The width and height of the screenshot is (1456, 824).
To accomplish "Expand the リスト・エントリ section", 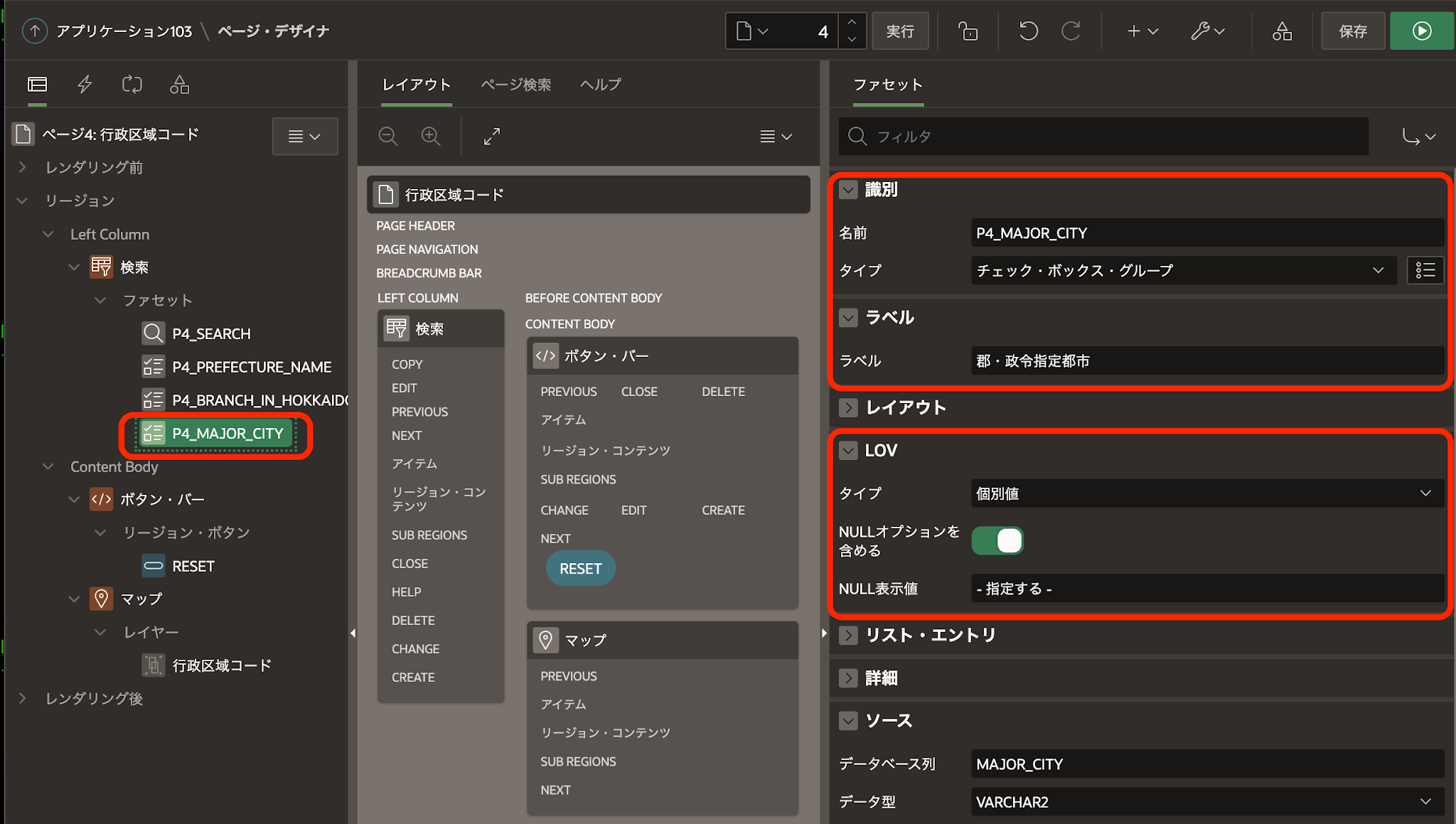I will coord(848,635).
